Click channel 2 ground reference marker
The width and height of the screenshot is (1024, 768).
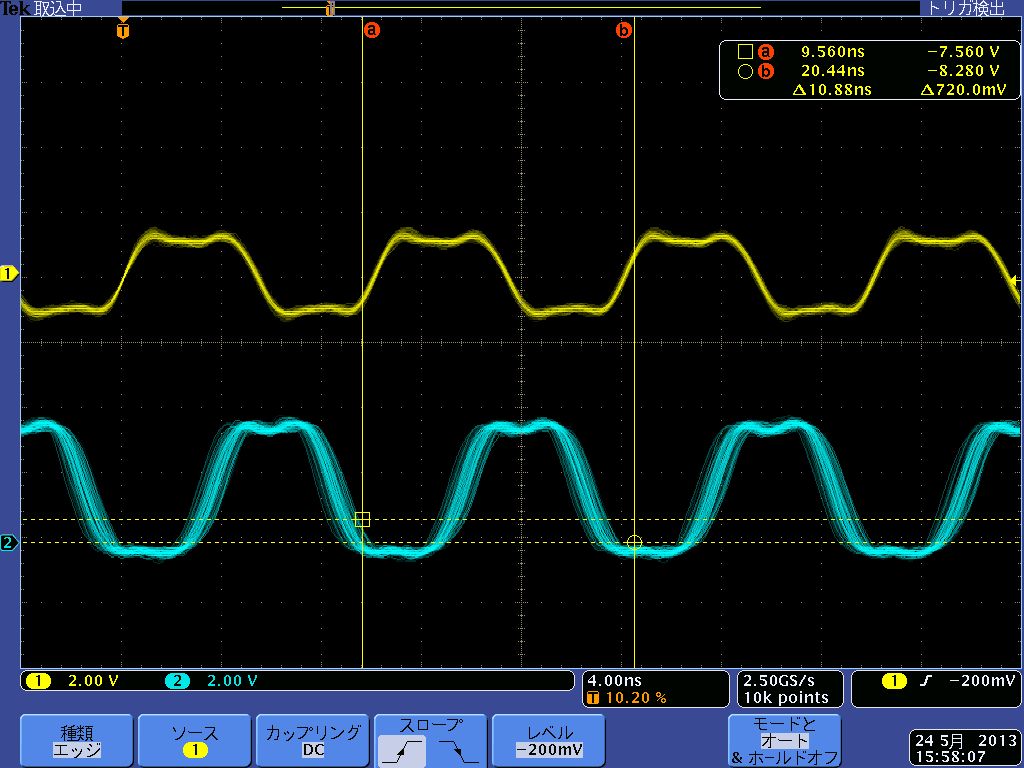tap(9, 542)
